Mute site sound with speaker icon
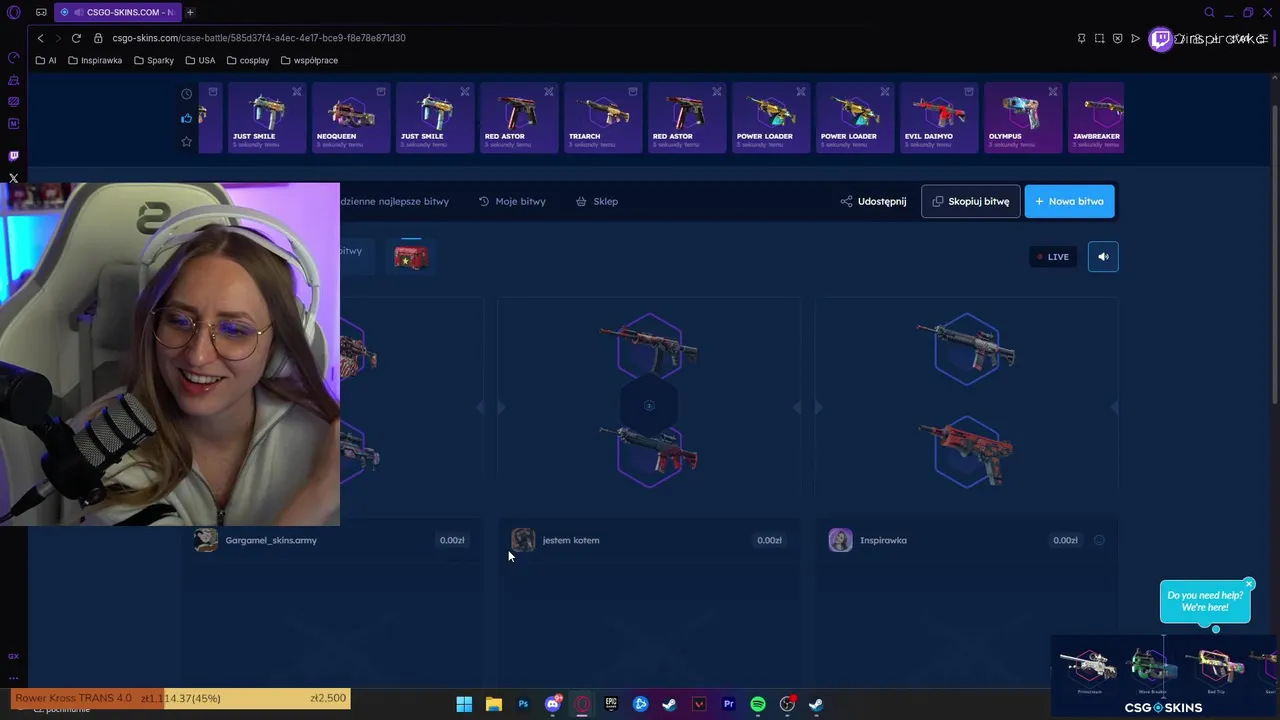This screenshot has height=720, width=1280. click(x=1103, y=257)
